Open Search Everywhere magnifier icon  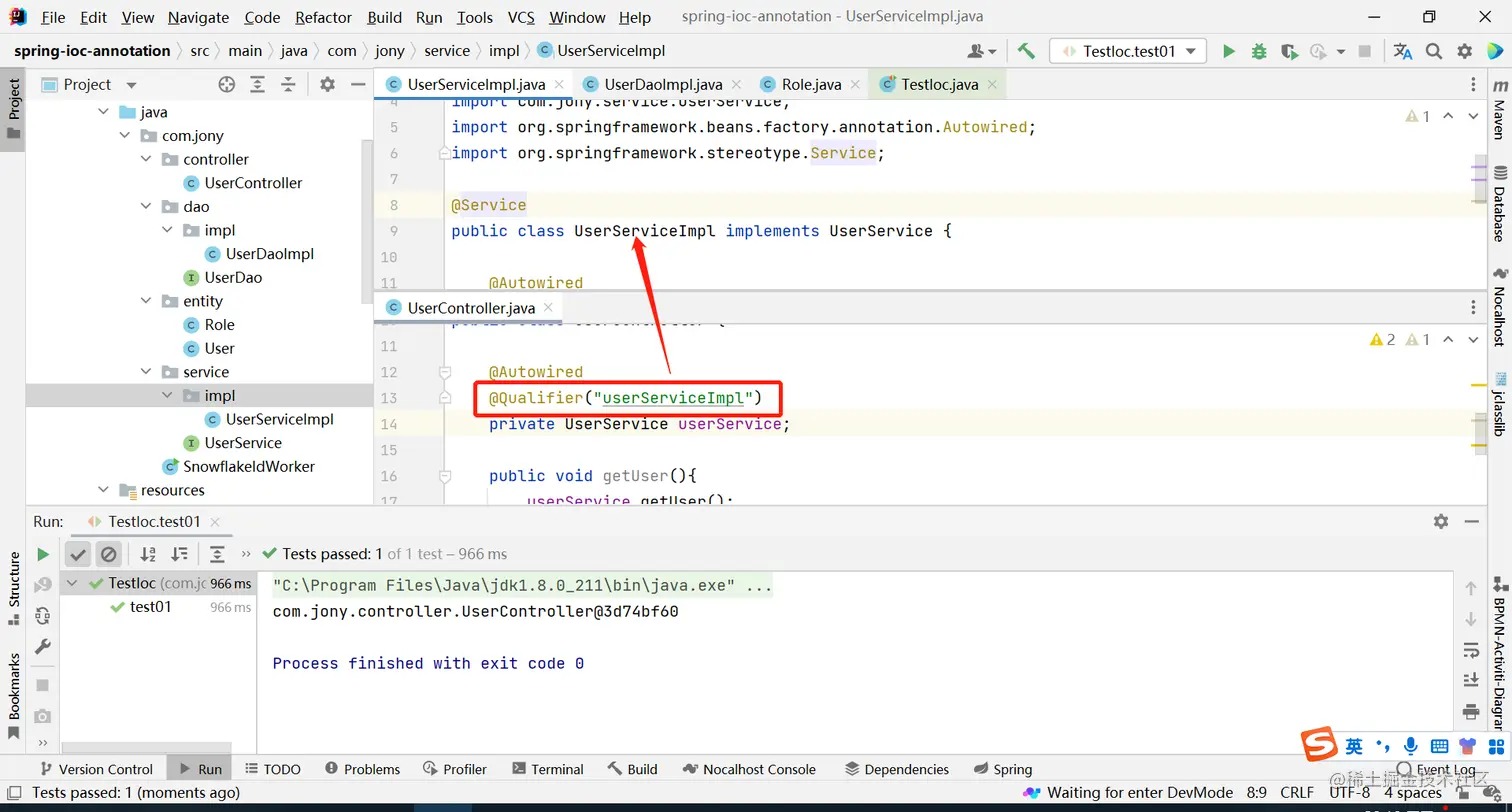click(1434, 51)
